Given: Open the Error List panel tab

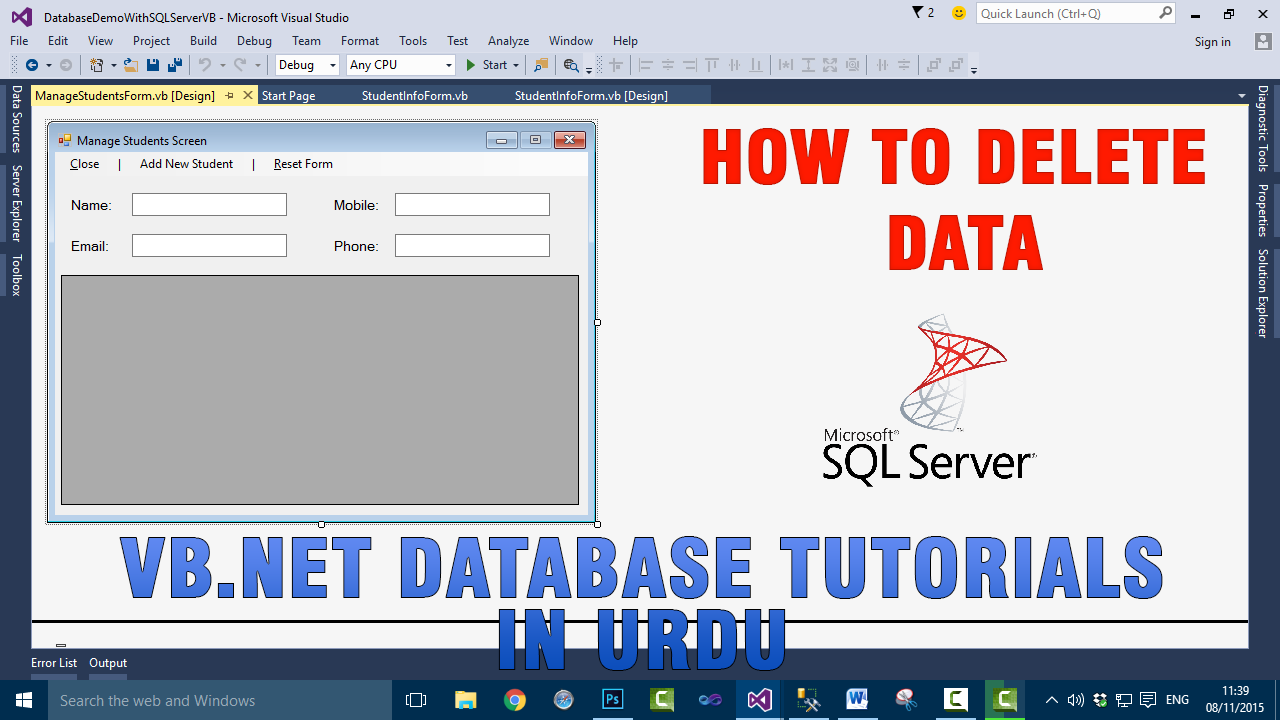Looking at the screenshot, I should tap(54, 663).
